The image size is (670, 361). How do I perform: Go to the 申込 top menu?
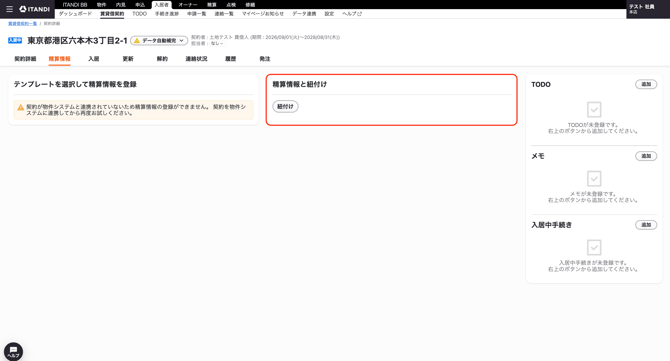(140, 5)
